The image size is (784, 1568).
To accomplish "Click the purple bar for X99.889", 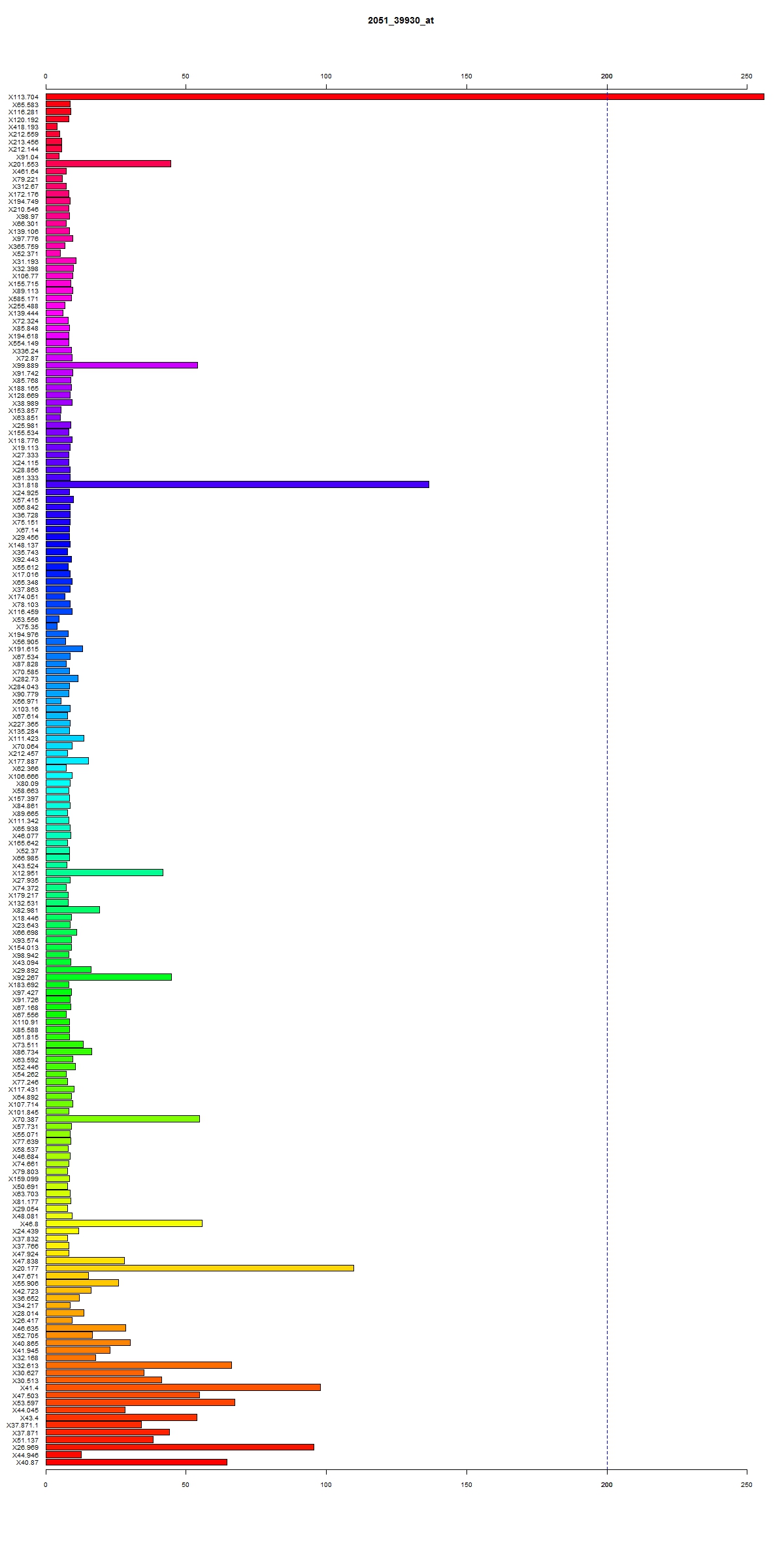I will click(122, 365).
